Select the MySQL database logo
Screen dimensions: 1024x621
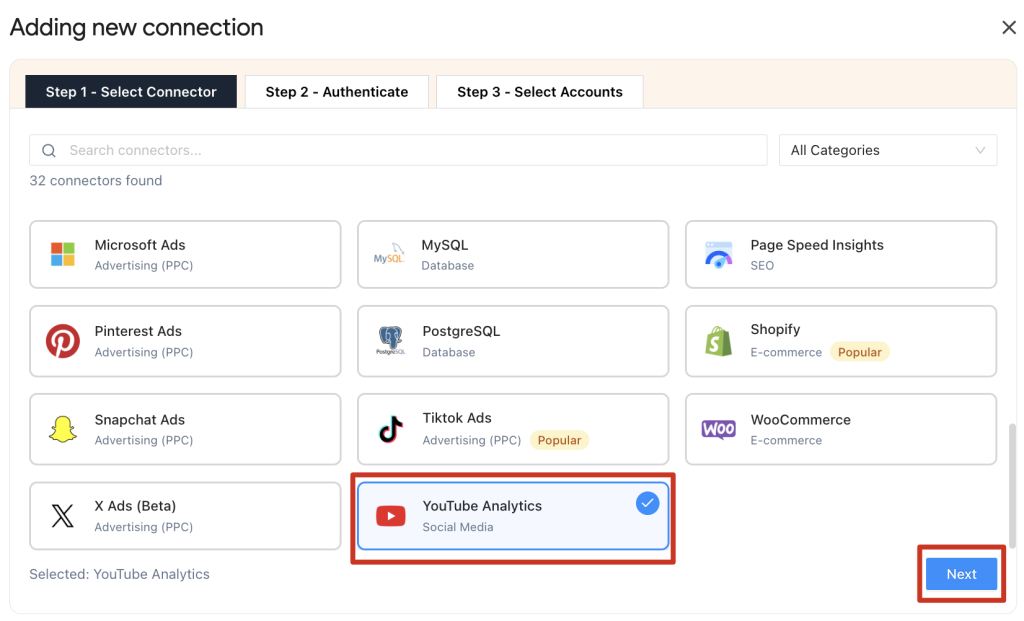(x=390, y=254)
